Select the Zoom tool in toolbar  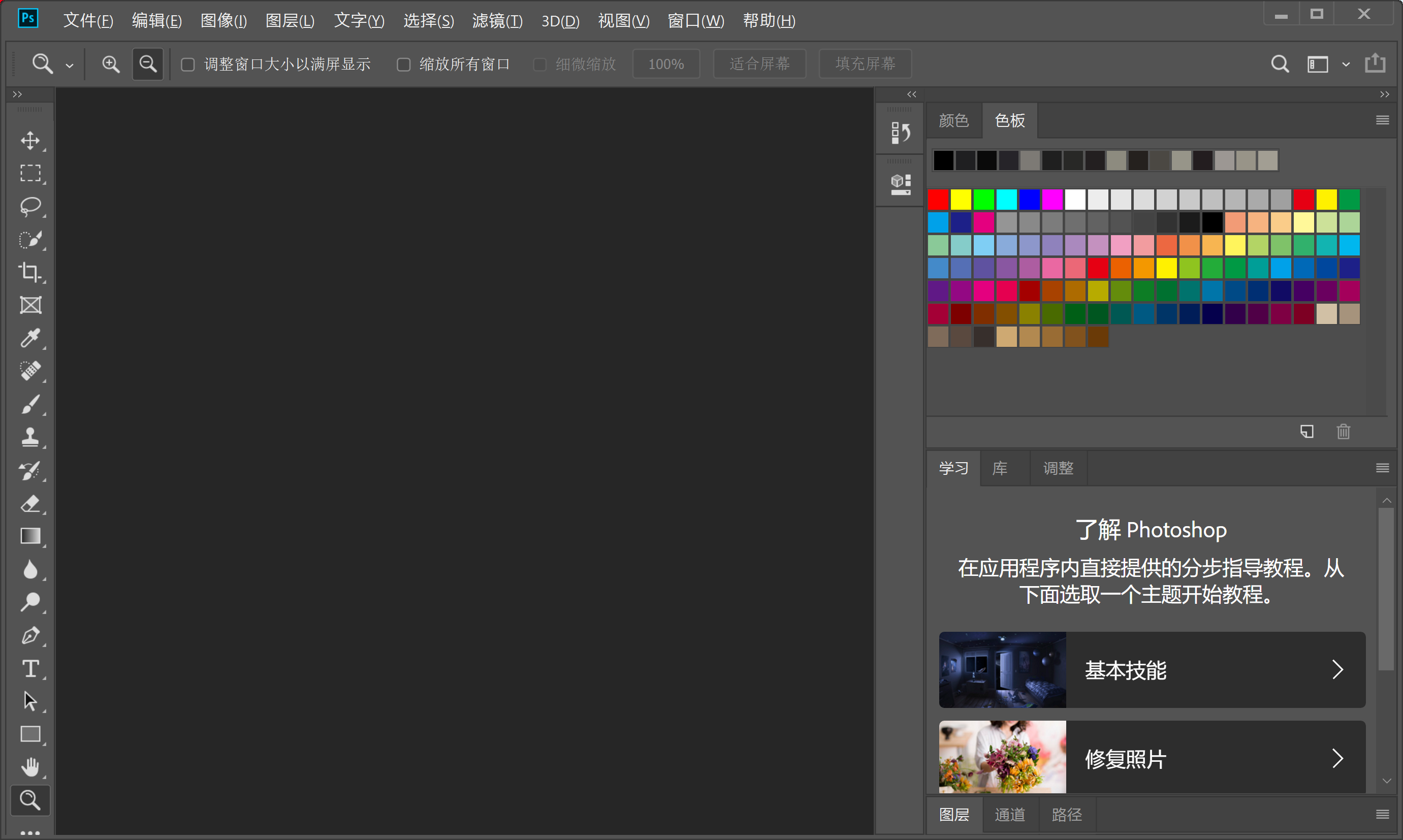coord(30,800)
